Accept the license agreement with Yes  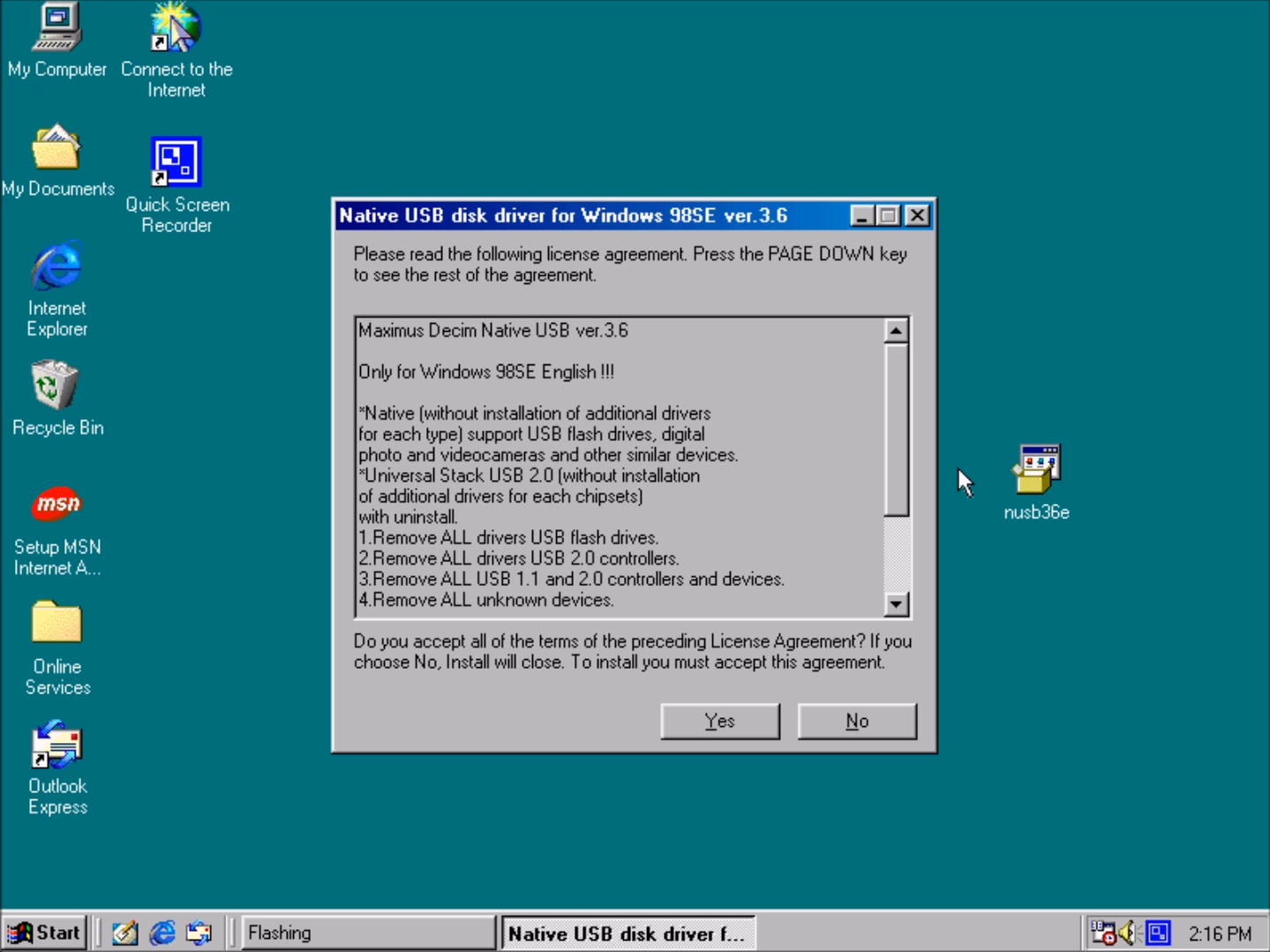point(720,721)
